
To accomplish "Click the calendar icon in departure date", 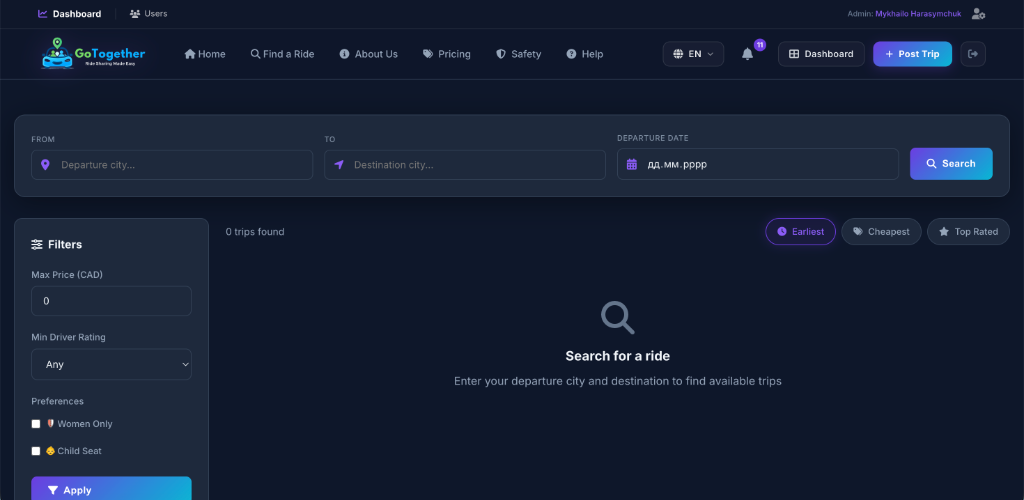I will pos(632,164).
